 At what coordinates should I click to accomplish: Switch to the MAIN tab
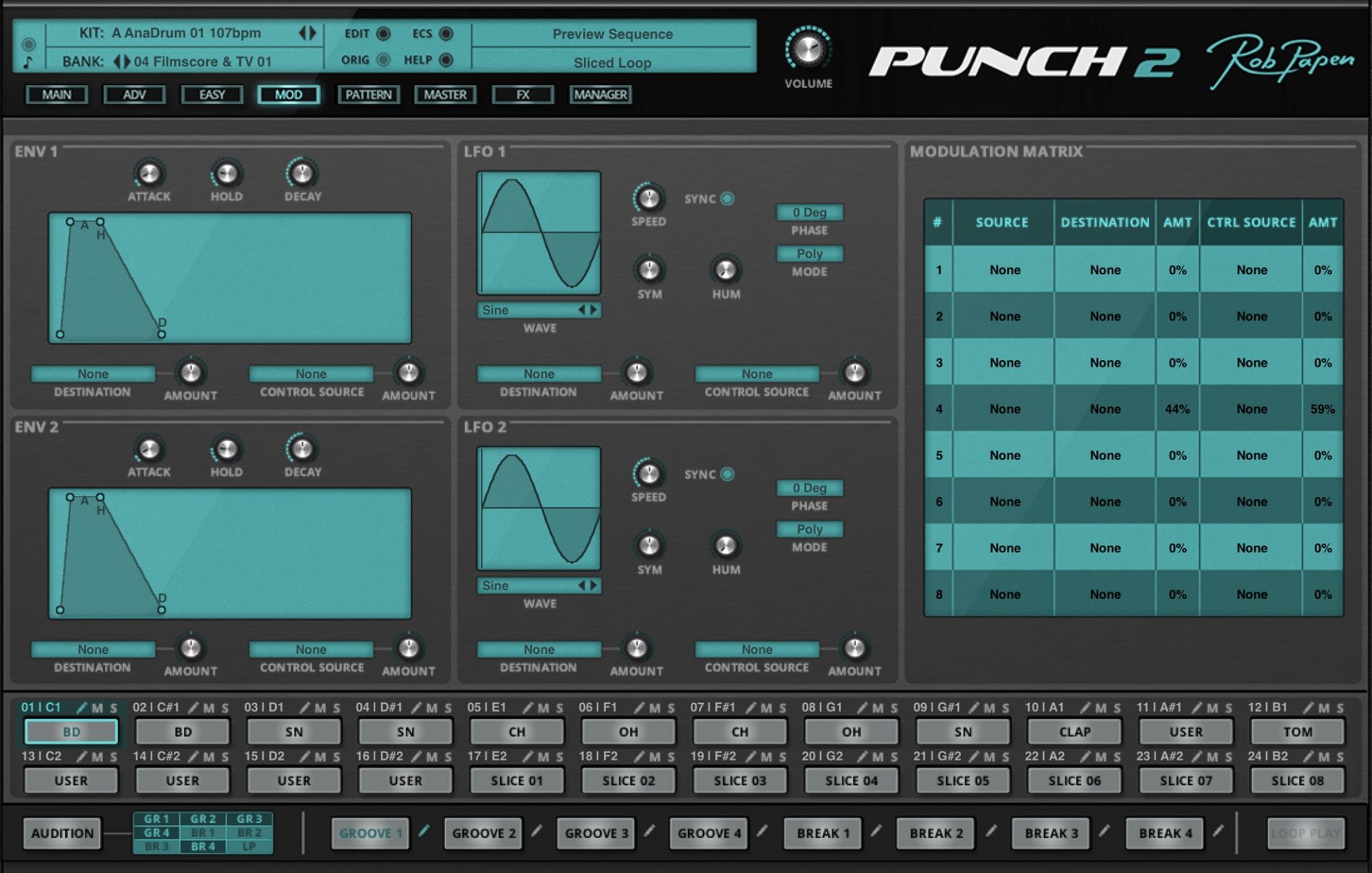point(56,94)
